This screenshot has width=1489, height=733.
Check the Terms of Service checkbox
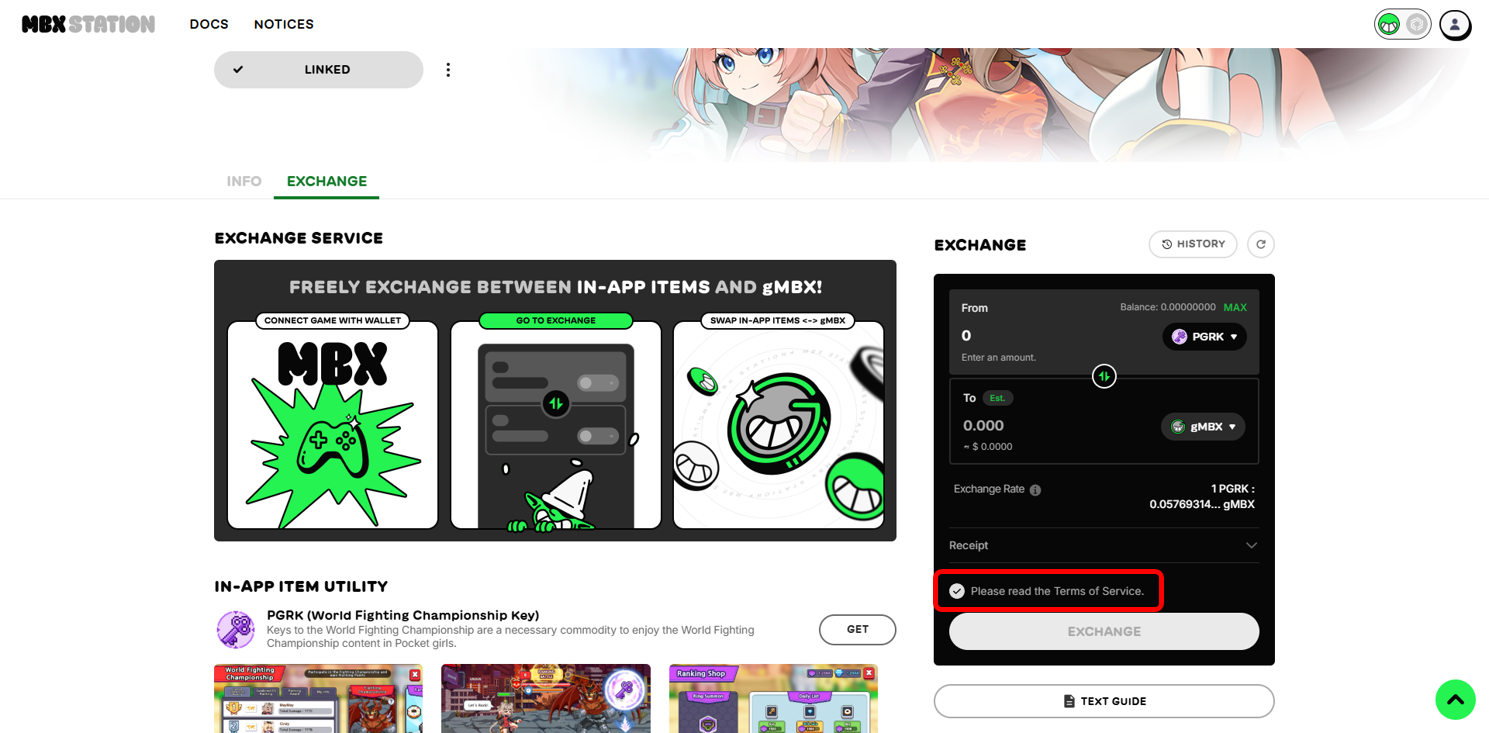[957, 591]
